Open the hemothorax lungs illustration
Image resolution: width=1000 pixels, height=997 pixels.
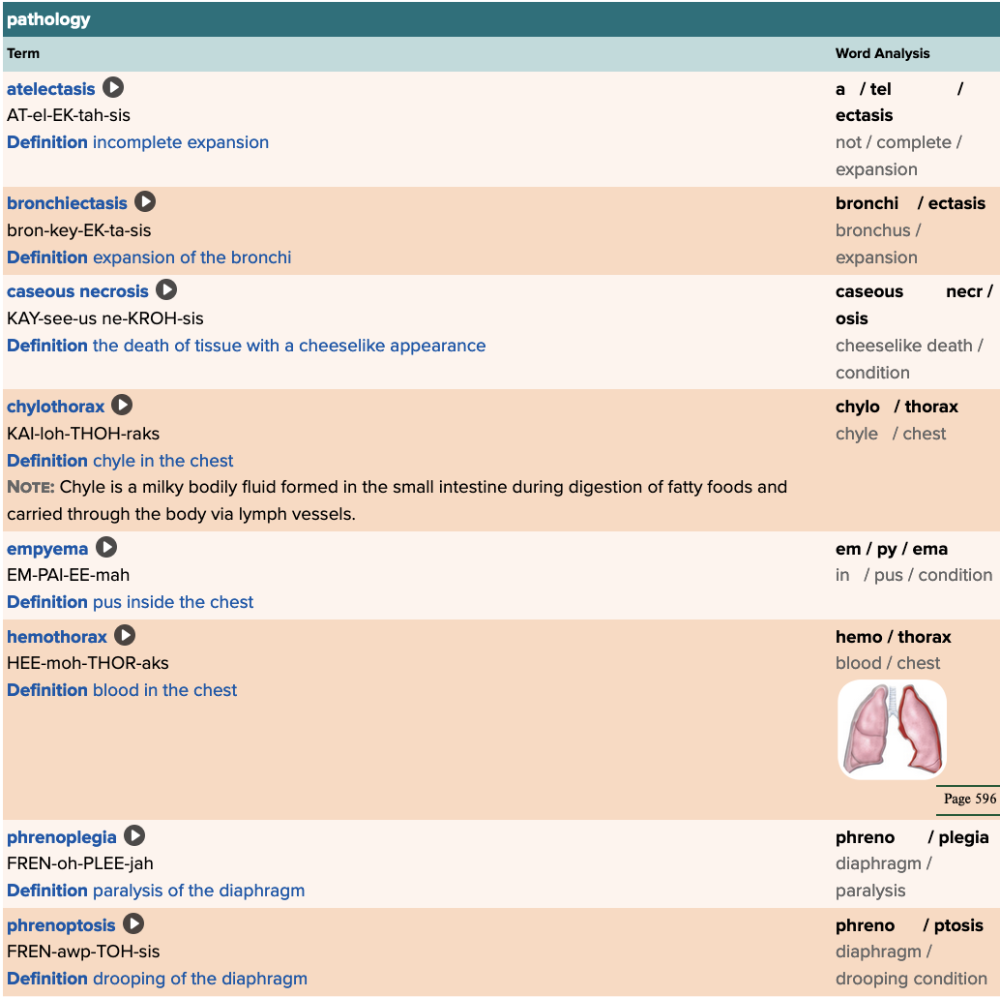click(892, 729)
